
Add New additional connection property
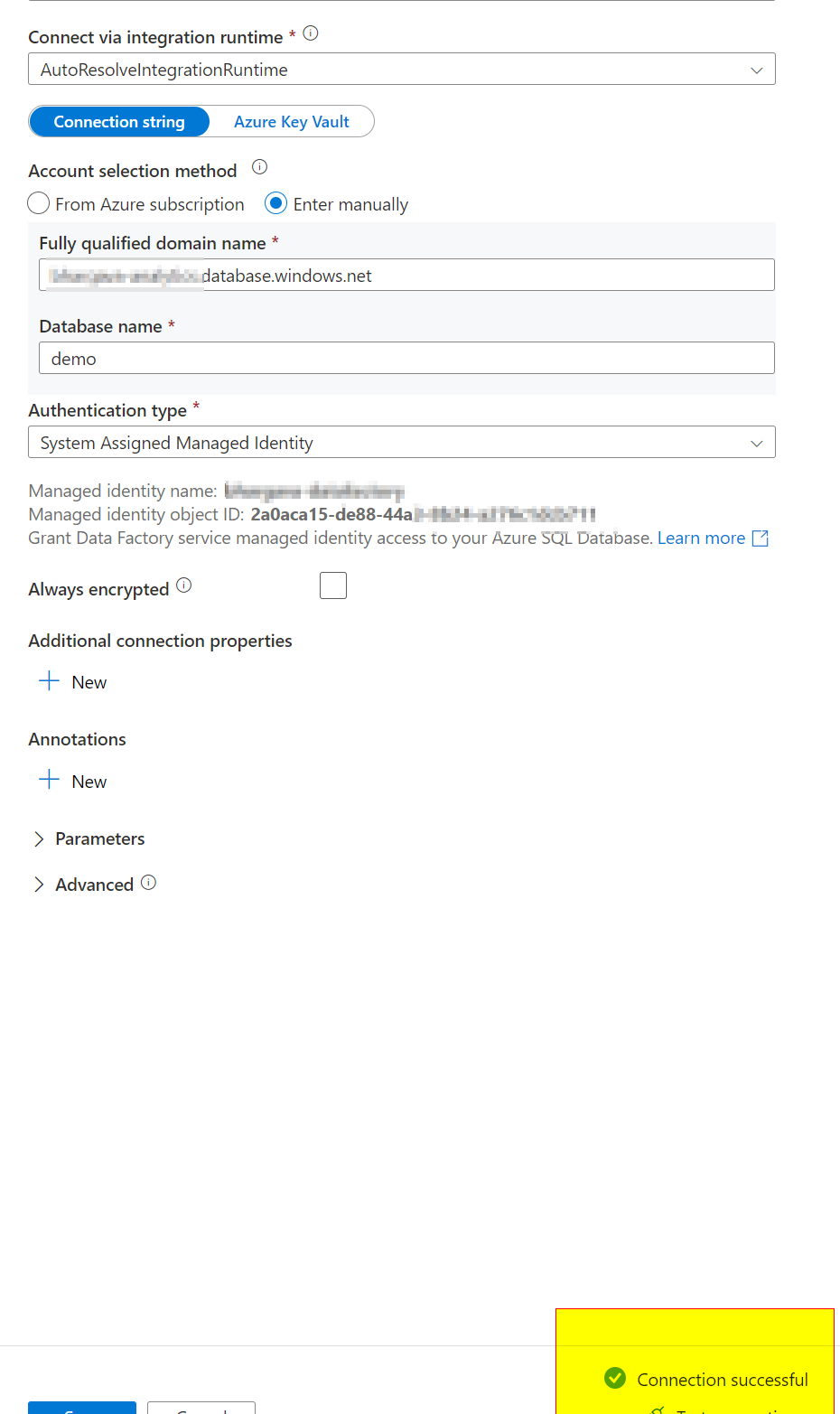73,682
